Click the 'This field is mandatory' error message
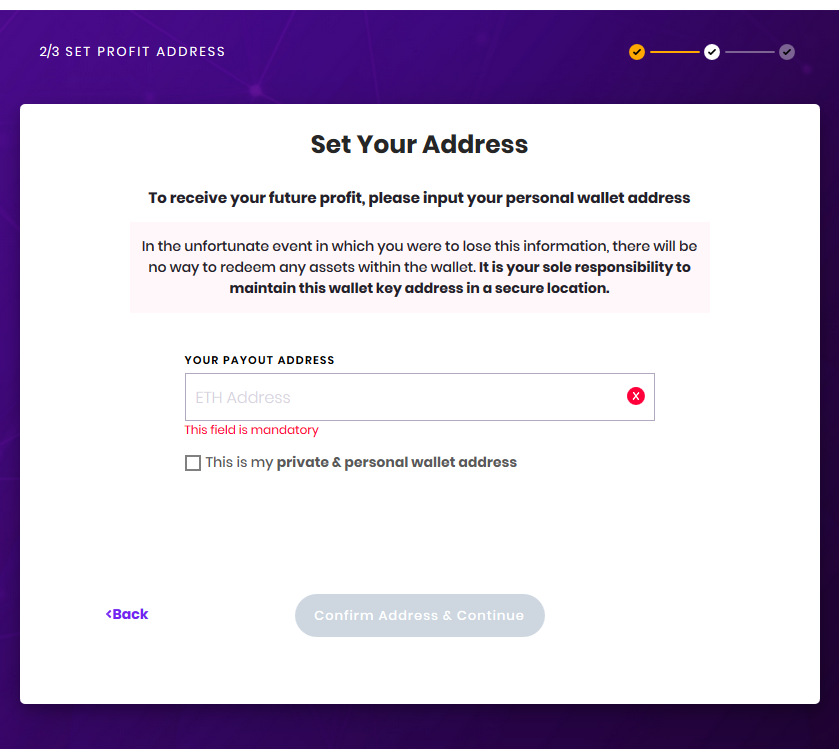 [x=251, y=430]
